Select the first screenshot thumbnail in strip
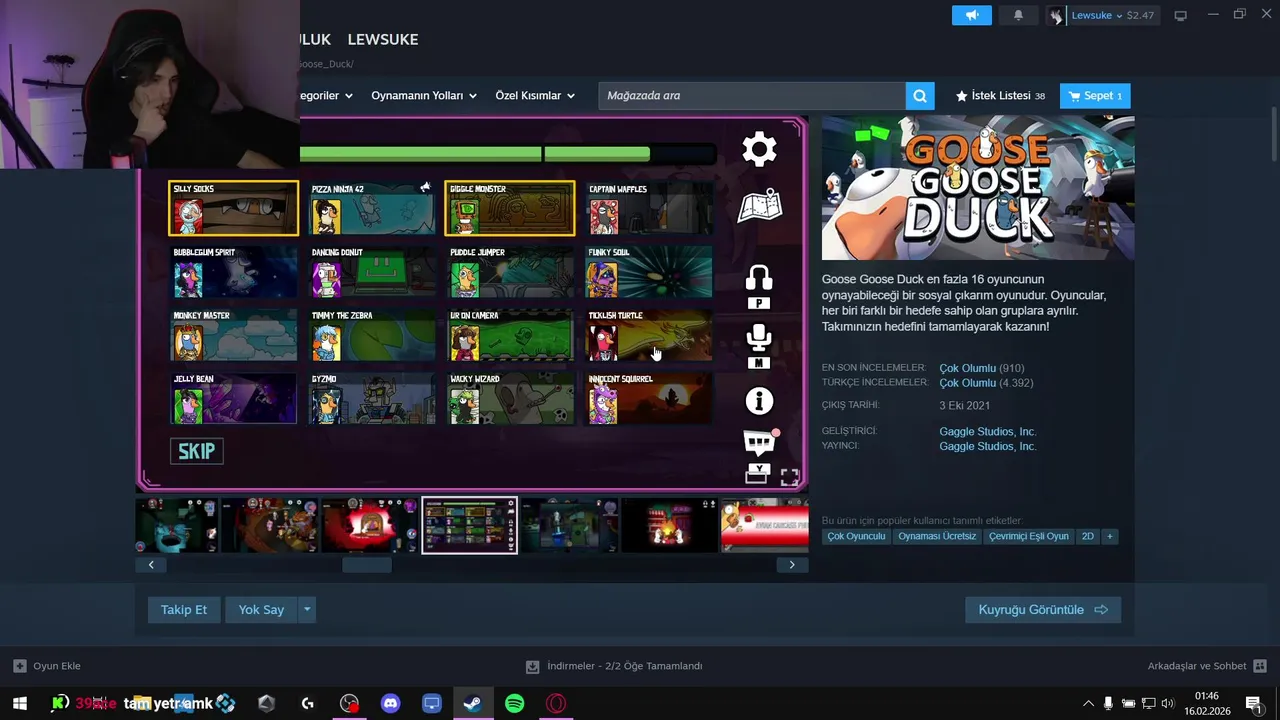The width and height of the screenshot is (1280, 720). pyautogui.click(x=176, y=525)
